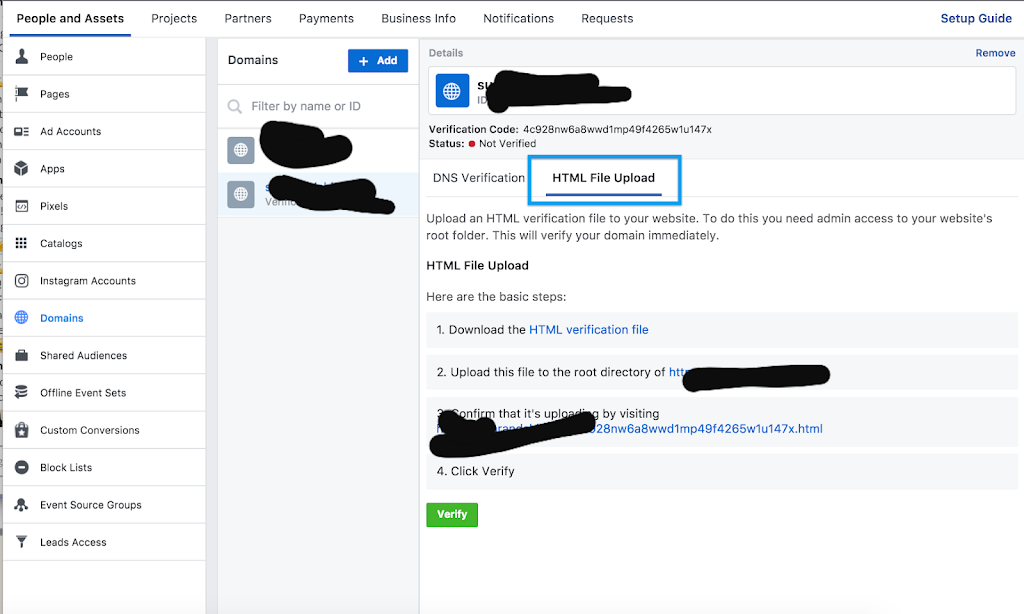Open Custom Conversions sidebar label
Screen dimensions: 1024x614
pos(90,430)
